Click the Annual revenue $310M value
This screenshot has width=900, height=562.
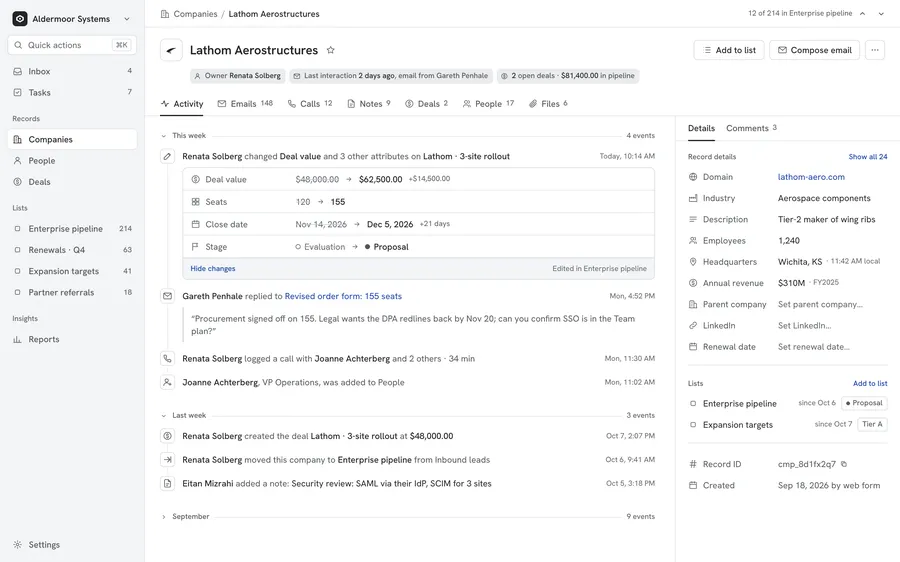click(x=791, y=283)
